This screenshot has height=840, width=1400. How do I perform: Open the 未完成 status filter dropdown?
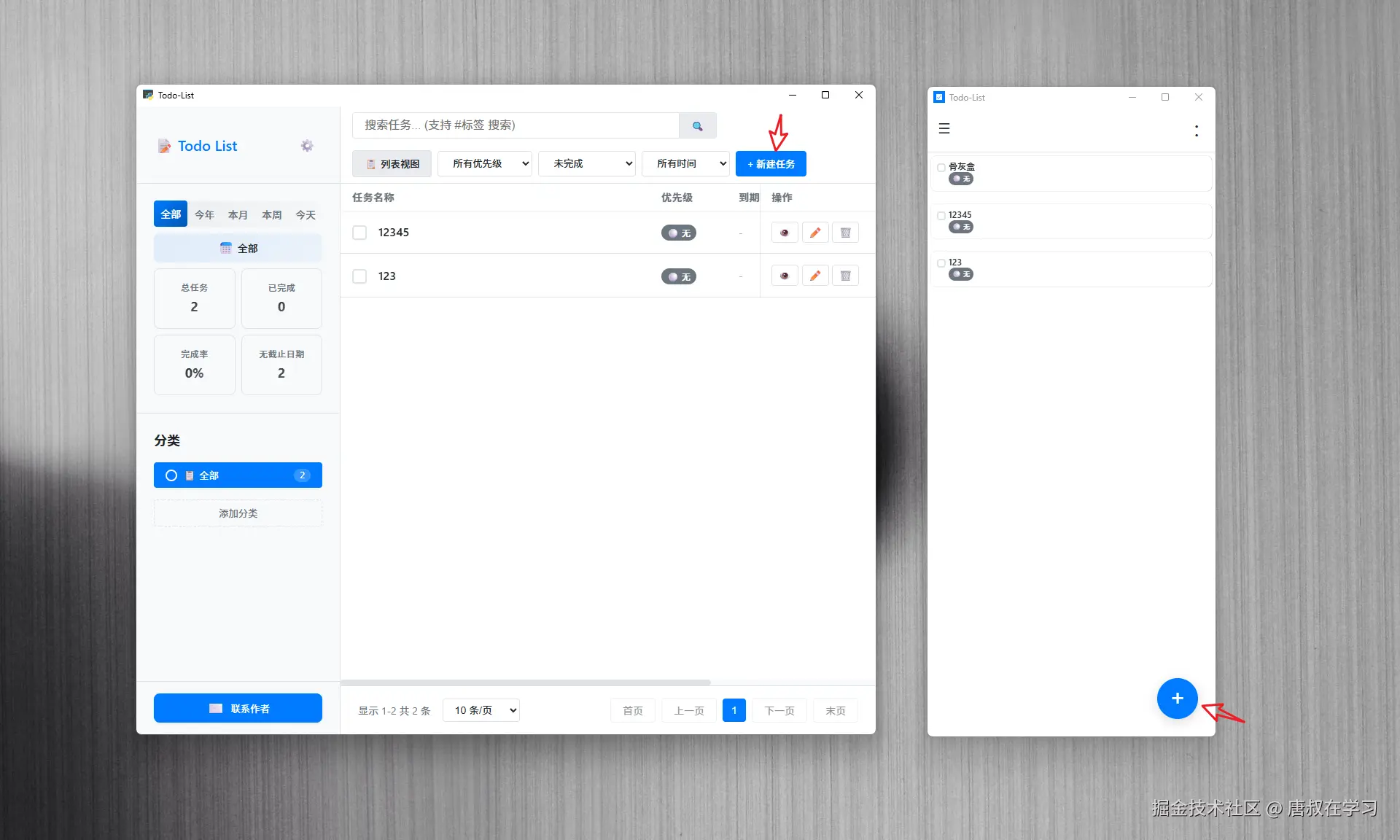click(x=587, y=163)
